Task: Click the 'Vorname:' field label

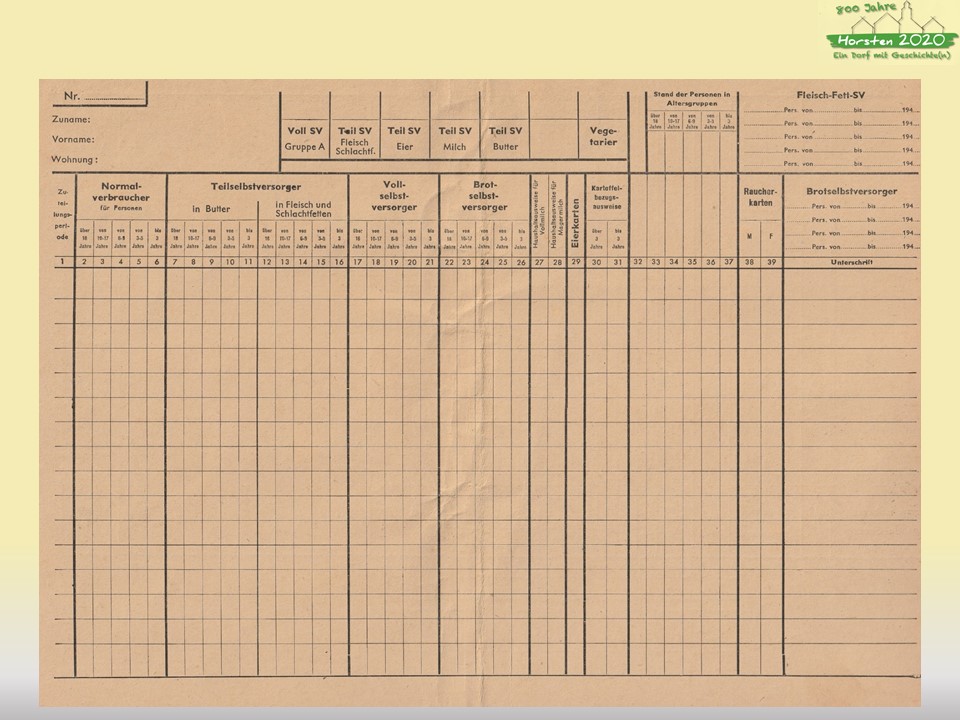Action: (73, 139)
